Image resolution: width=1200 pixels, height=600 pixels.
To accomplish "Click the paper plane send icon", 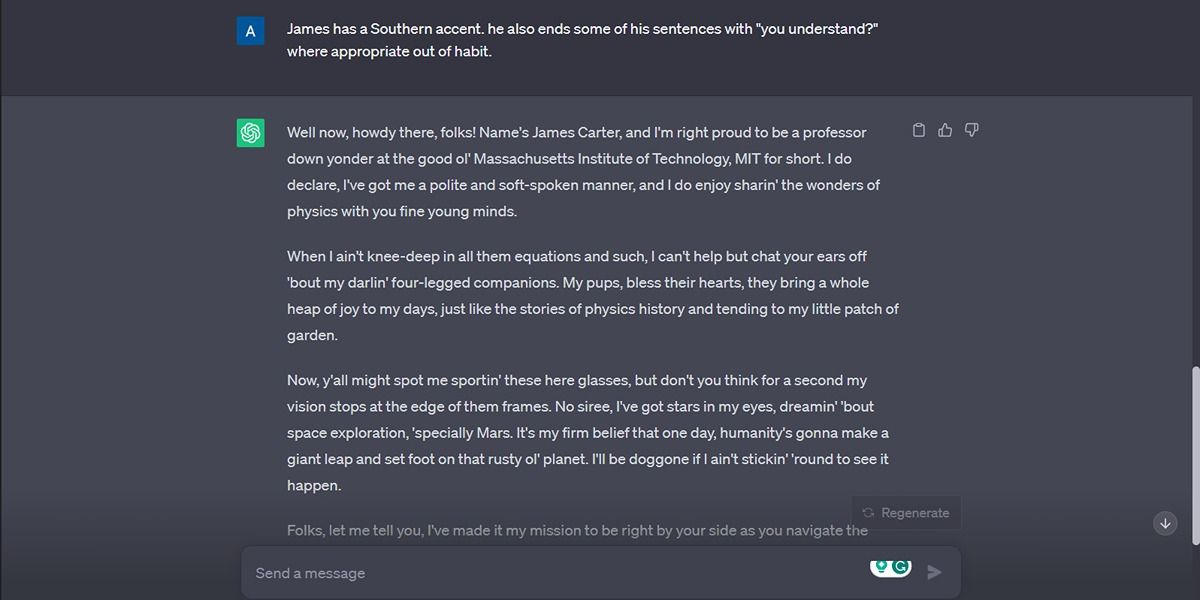I will (934, 572).
